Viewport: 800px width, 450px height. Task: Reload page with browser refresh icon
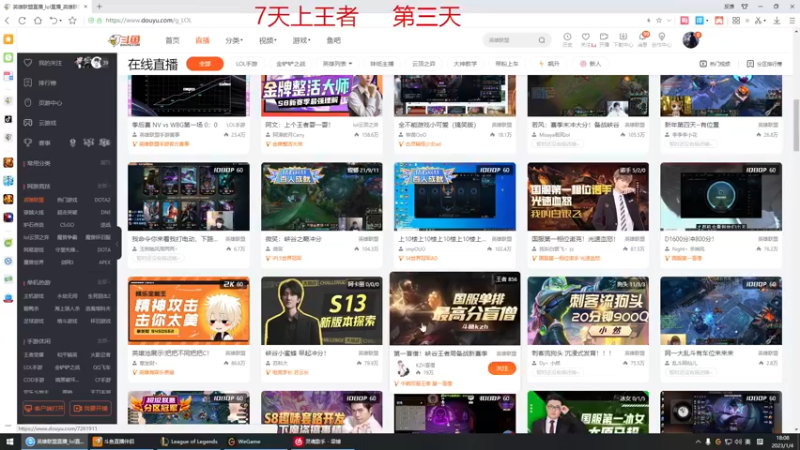click(x=22, y=20)
